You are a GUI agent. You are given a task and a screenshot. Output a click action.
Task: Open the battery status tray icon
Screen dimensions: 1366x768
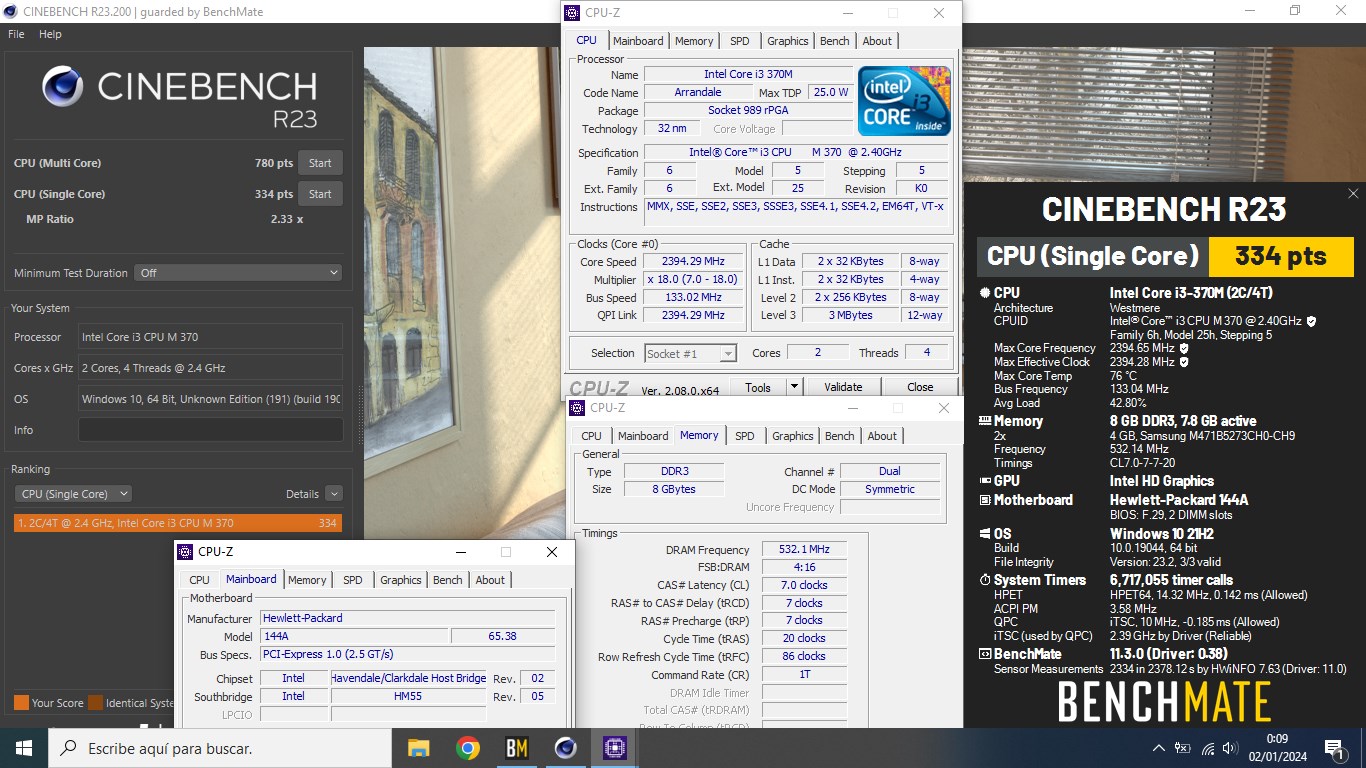tap(1182, 748)
